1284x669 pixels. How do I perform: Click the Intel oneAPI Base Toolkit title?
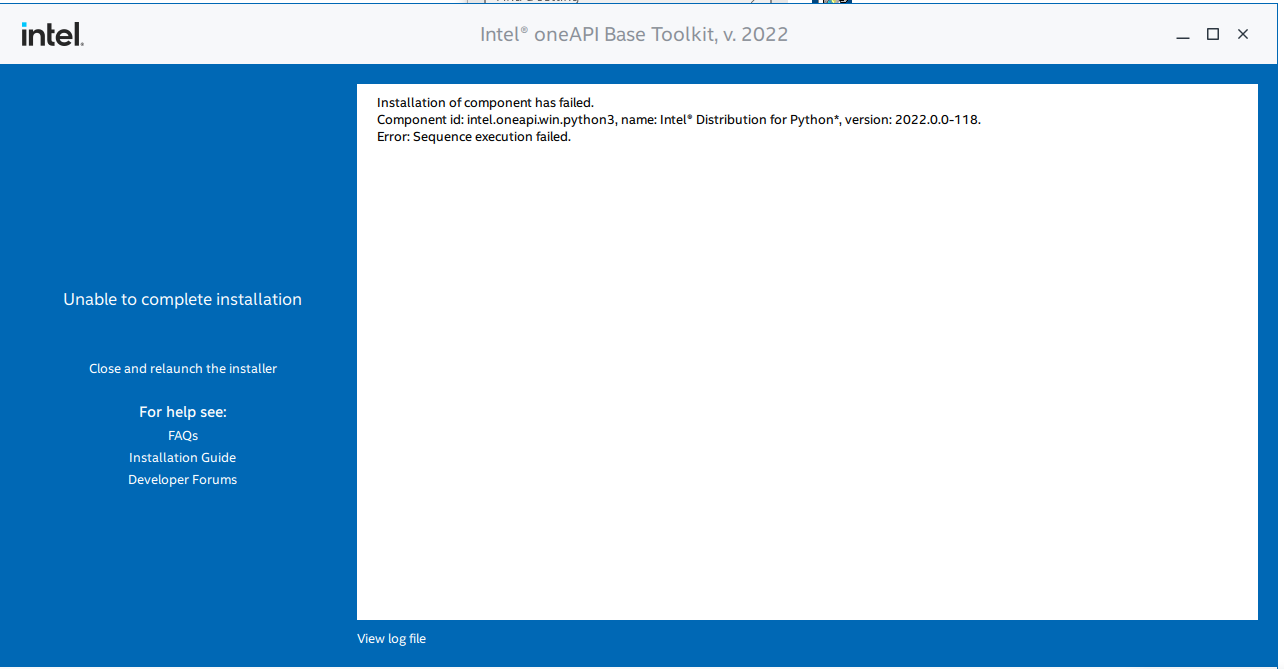click(634, 34)
